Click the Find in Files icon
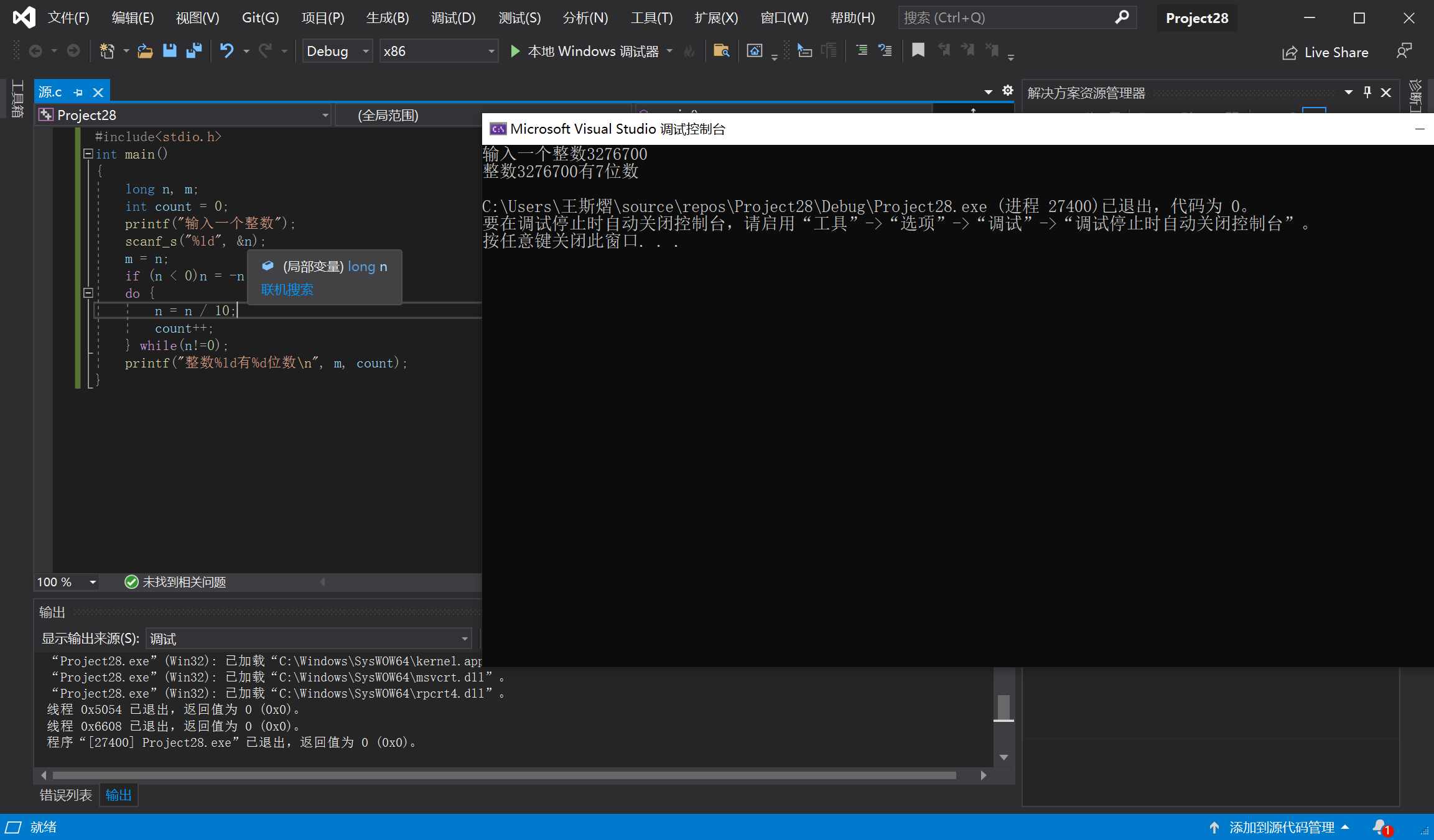The image size is (1434, 840). 721,51
